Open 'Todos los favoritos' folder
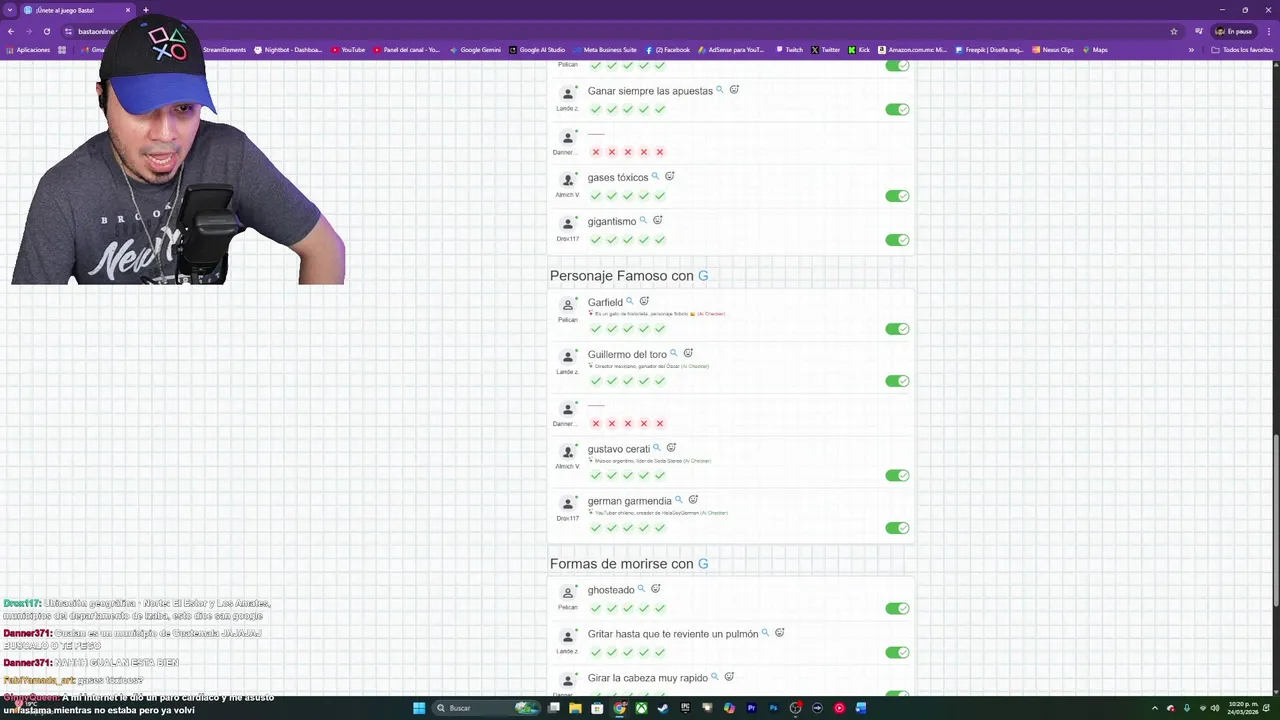The image size is (1280, 720). [1236, 50]
